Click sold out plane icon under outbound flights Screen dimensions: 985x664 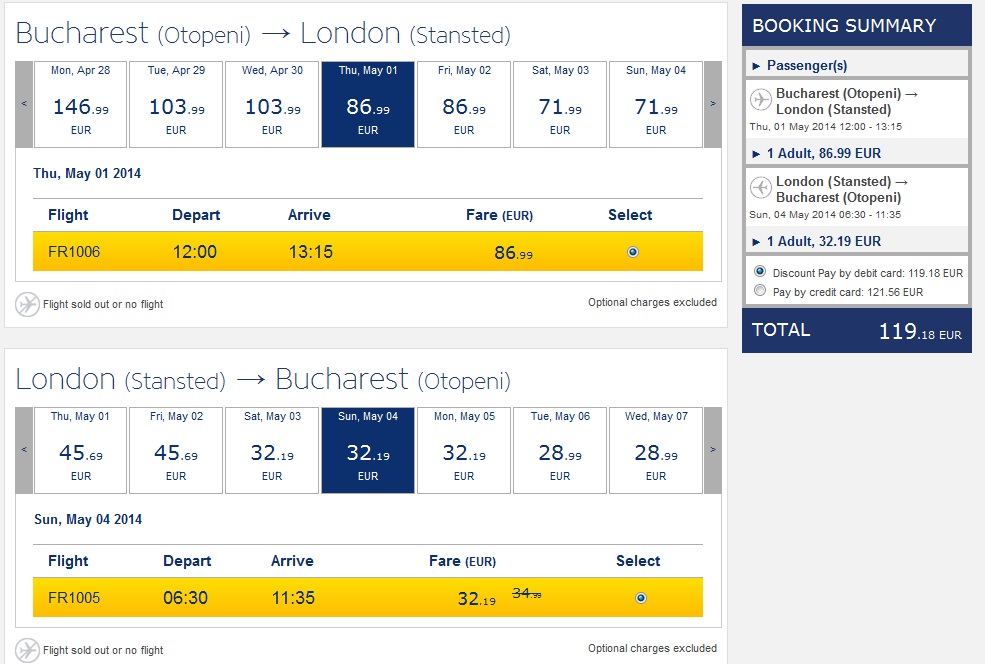click(x=27, y=304)
